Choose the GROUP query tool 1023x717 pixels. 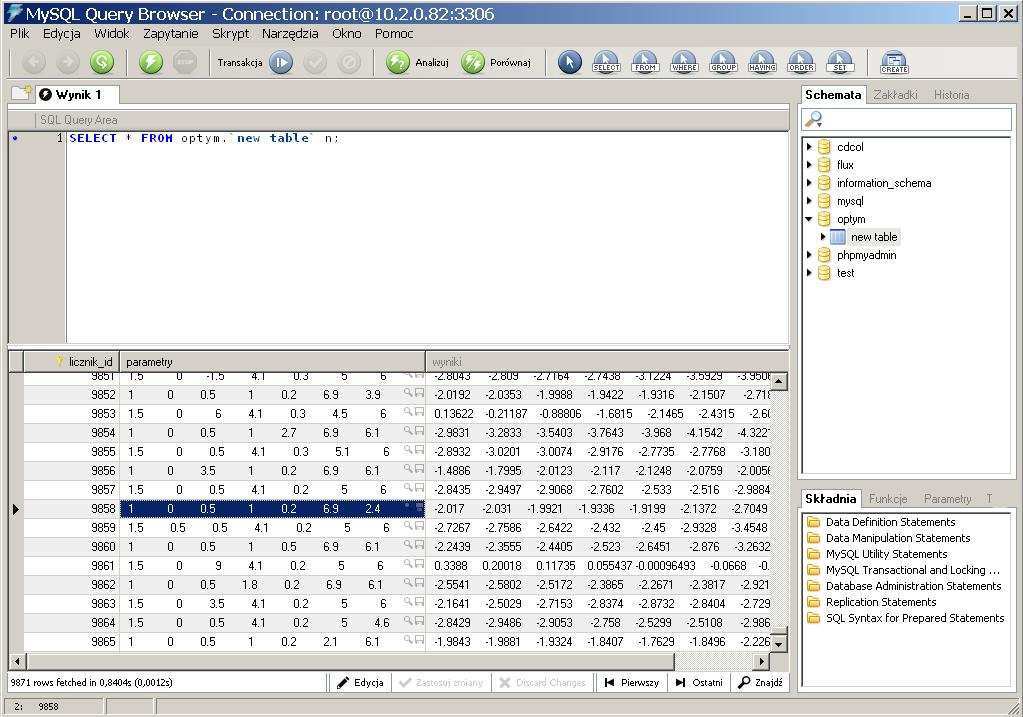723,63
